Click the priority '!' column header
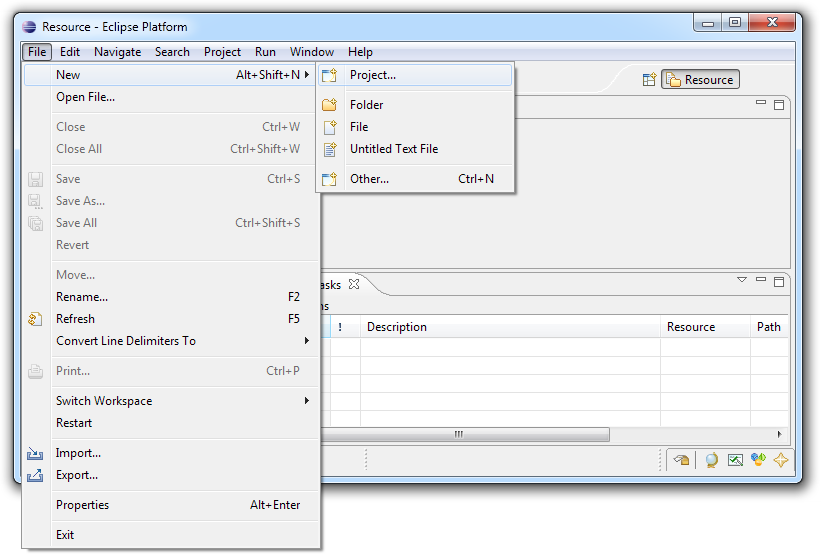 [x=345, y=327]
